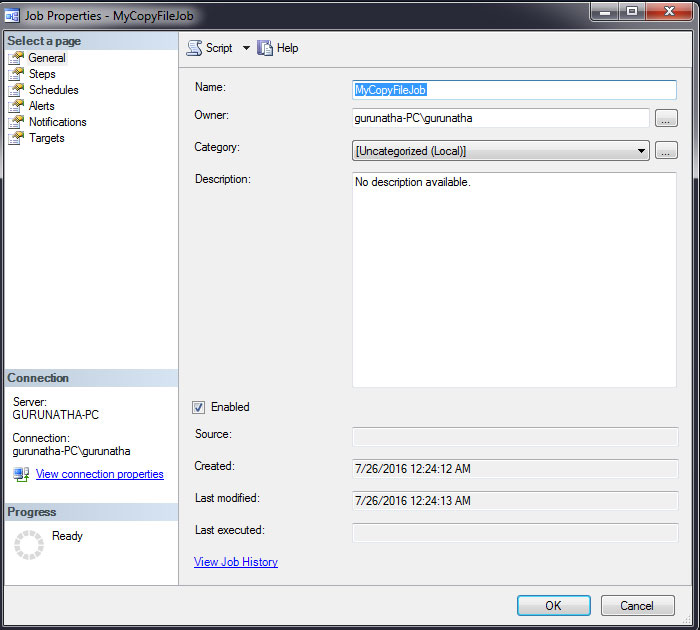The height and width of the screenshot is (630, 700).
Task: Click the Notifications page icon
Action: pyautogui.click(x=16, y=122)
